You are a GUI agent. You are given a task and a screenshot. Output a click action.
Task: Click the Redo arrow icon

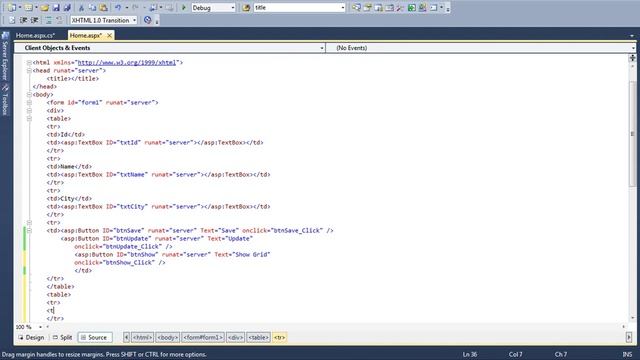(135, 8)
